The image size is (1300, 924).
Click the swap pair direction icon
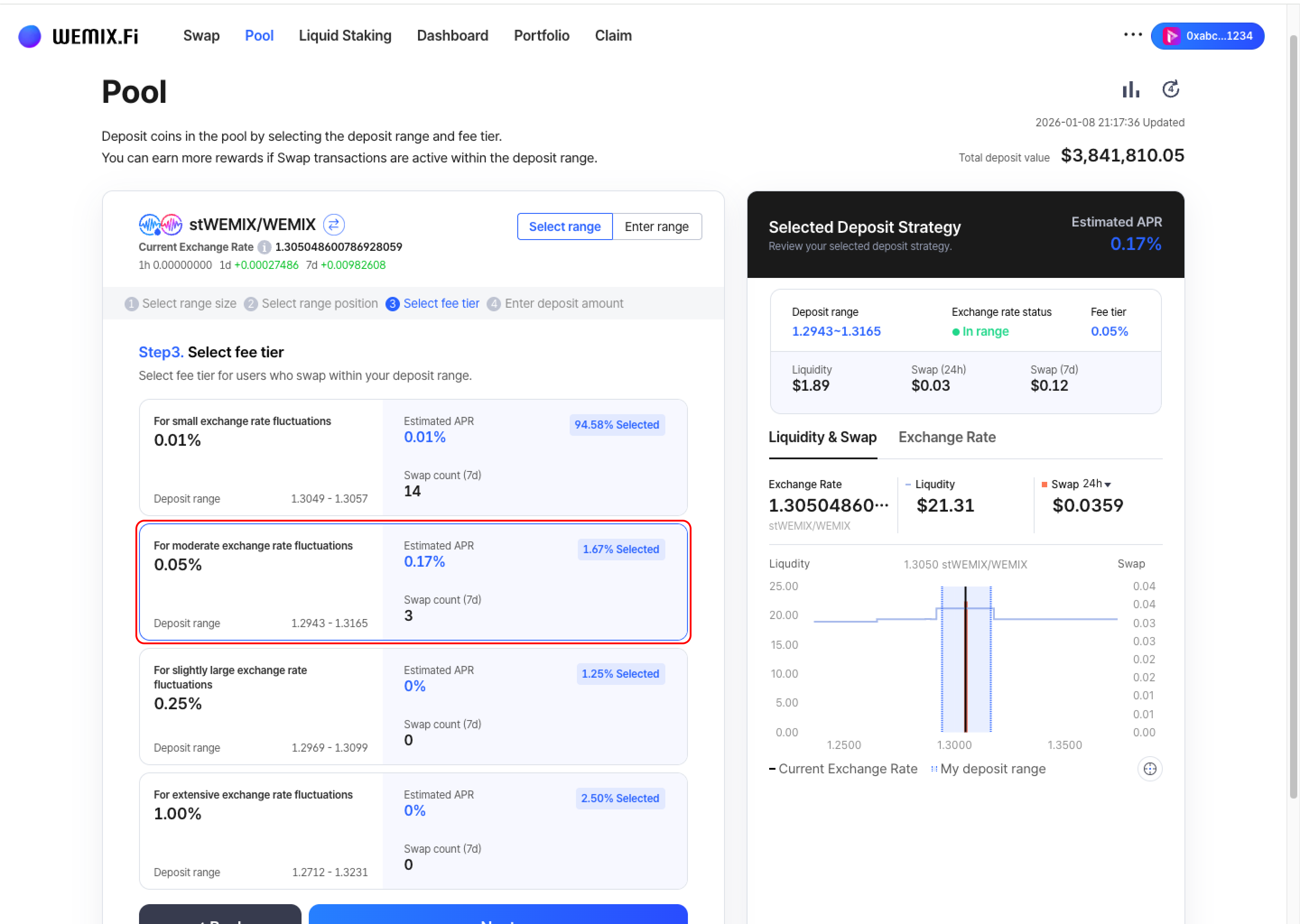point(334,225)
